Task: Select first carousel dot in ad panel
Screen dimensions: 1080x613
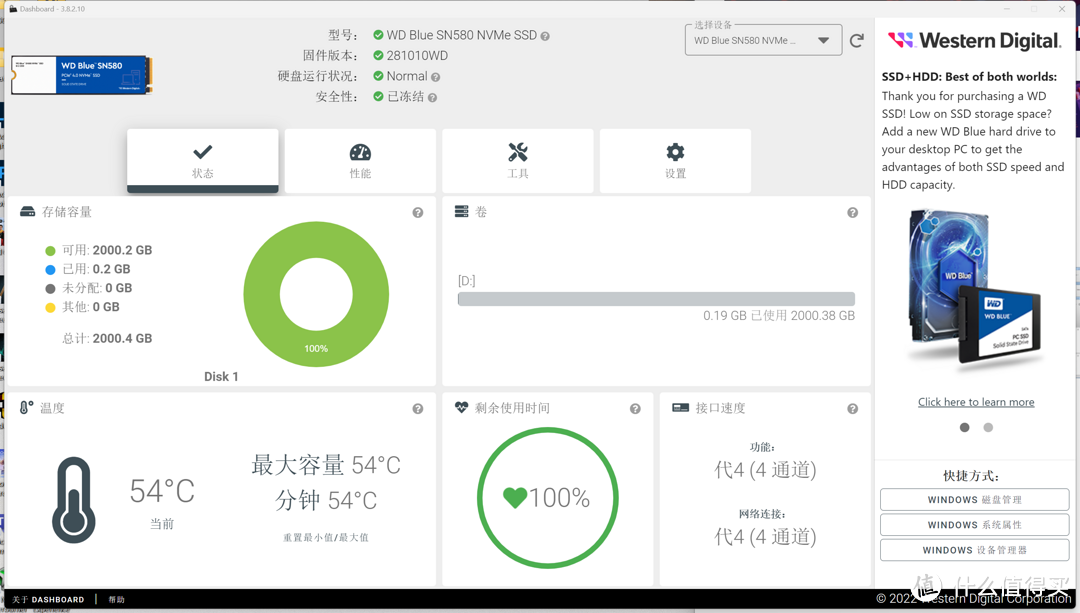Action: pyautogui.click(x=964, y=428)
